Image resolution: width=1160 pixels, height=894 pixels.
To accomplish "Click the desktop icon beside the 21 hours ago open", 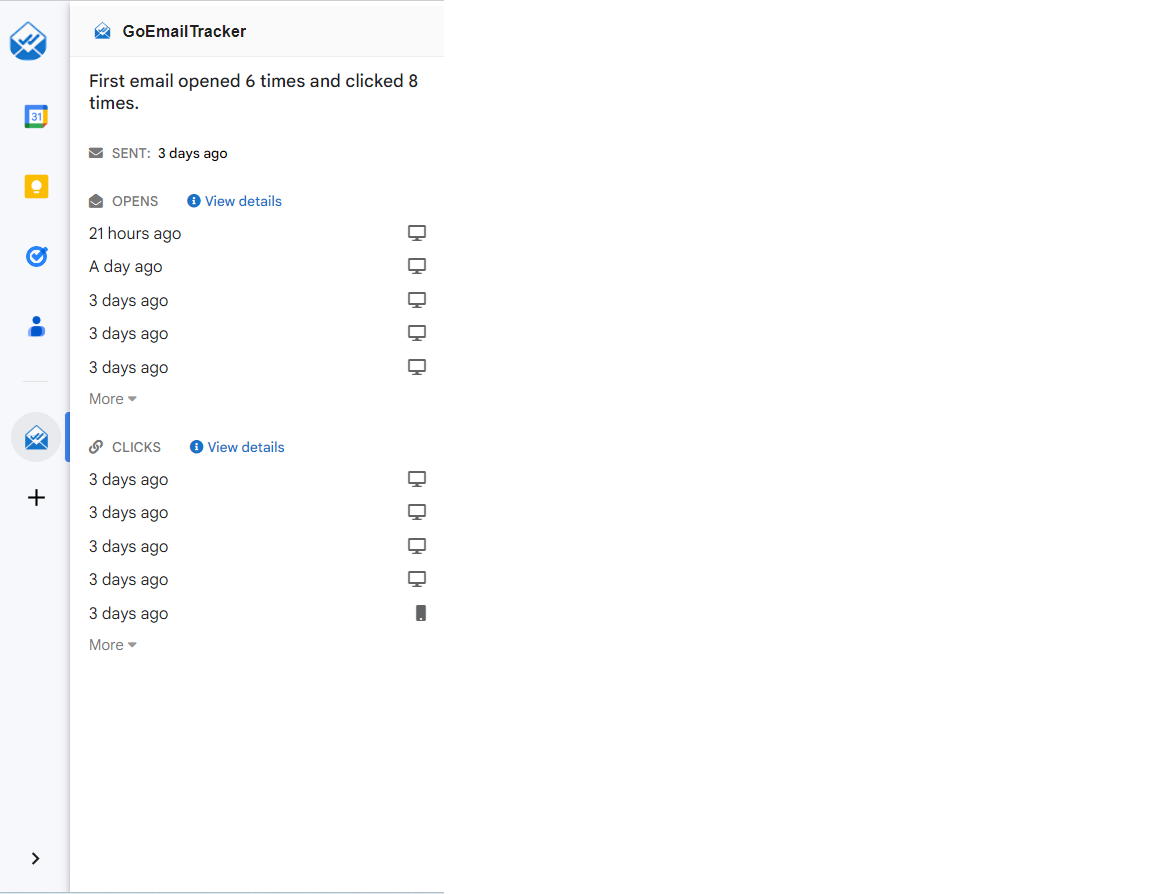I will (417, 232).
